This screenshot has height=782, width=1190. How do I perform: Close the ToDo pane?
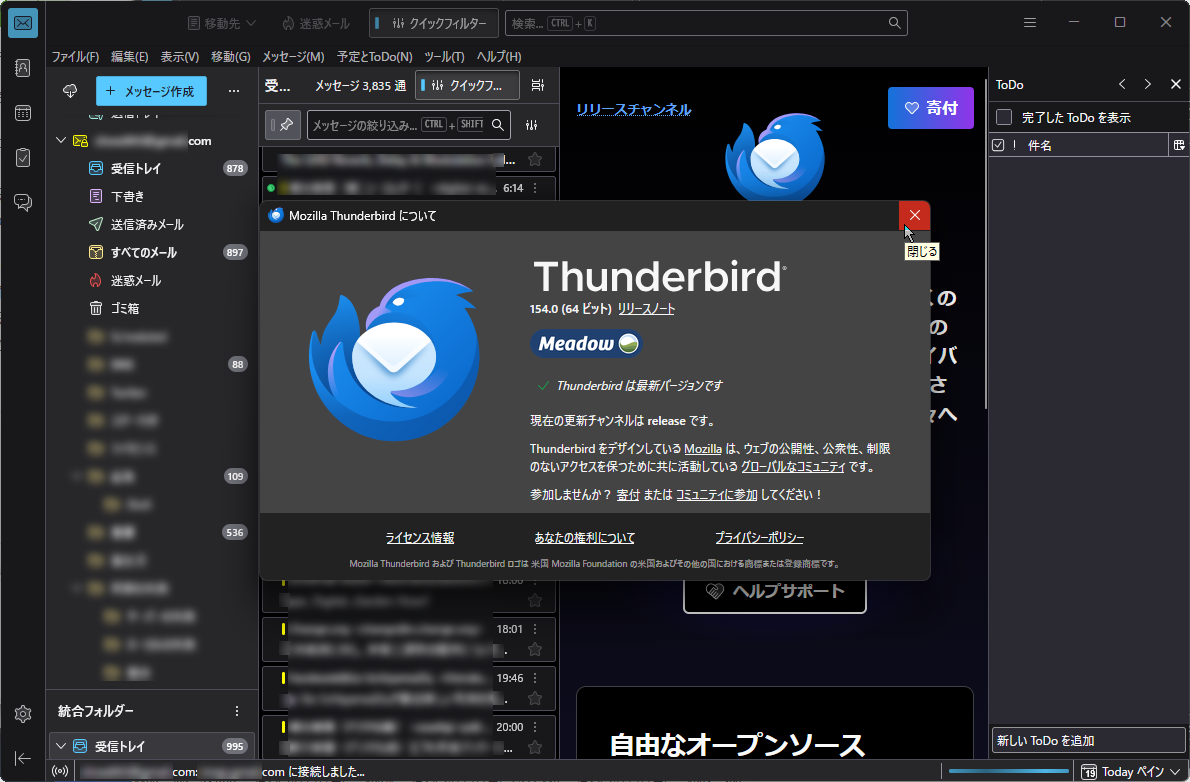tap(1176, 84)
